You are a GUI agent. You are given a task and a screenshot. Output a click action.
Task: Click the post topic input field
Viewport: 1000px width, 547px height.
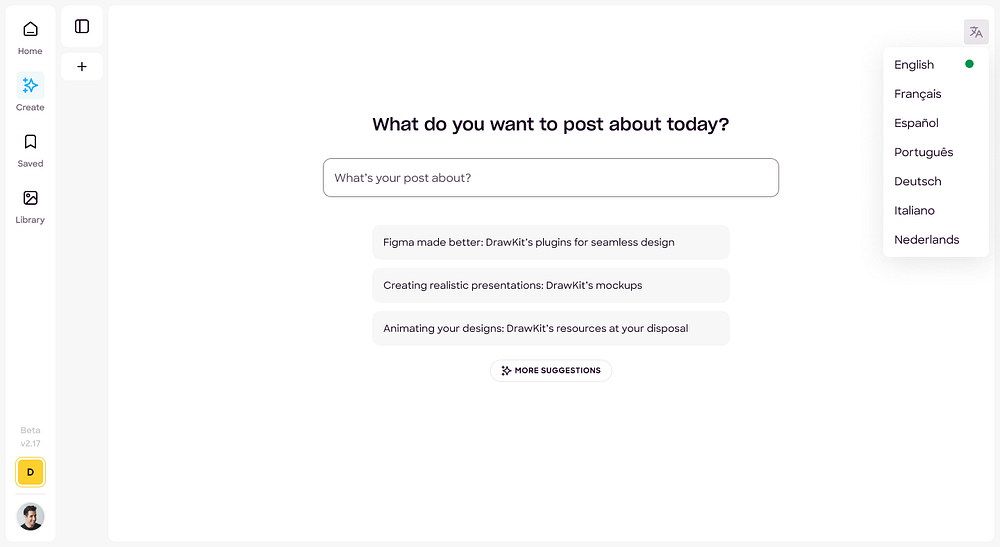pyautogui.click(x=550, y=178)
